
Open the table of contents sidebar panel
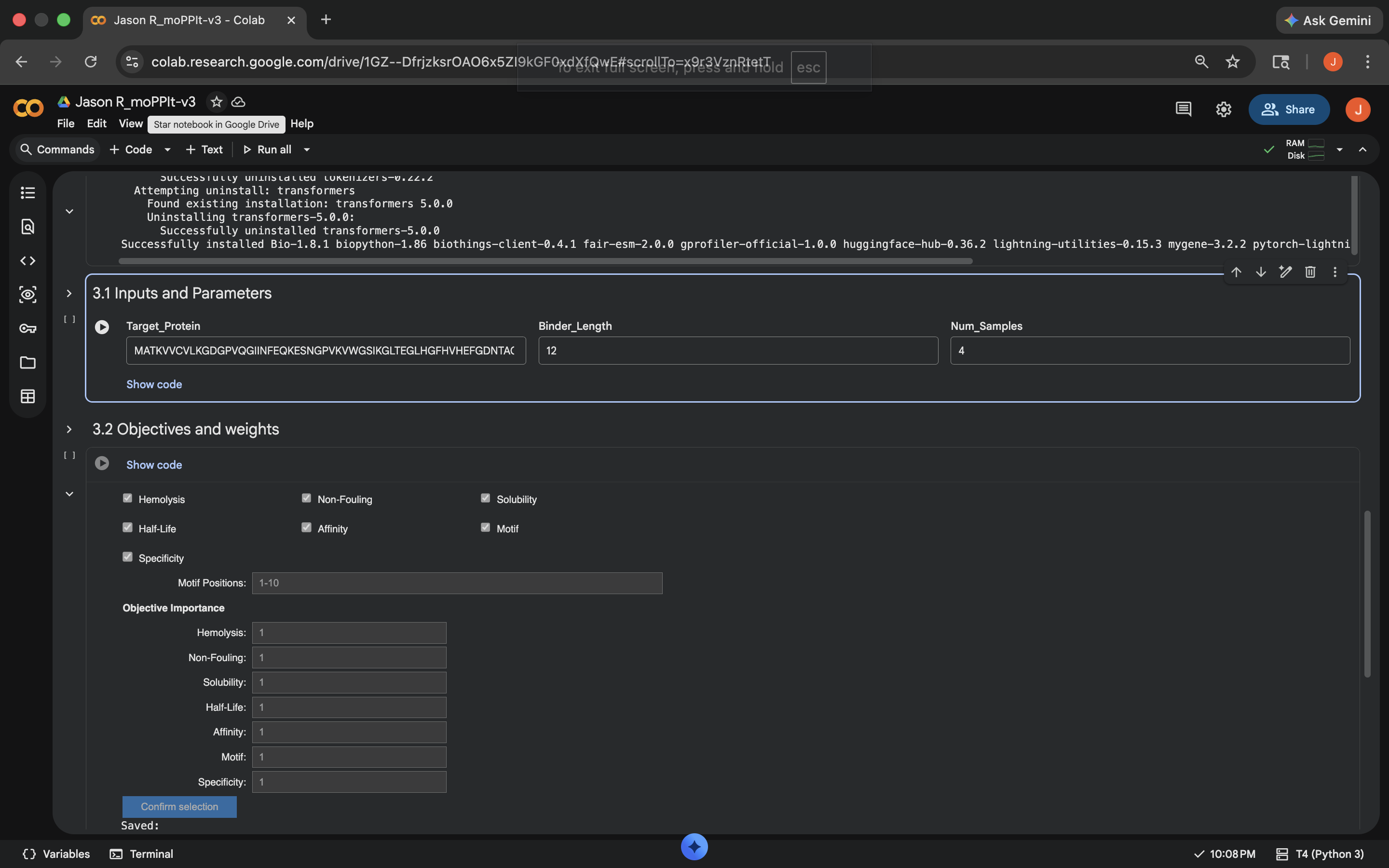click(x=27, y=193)
